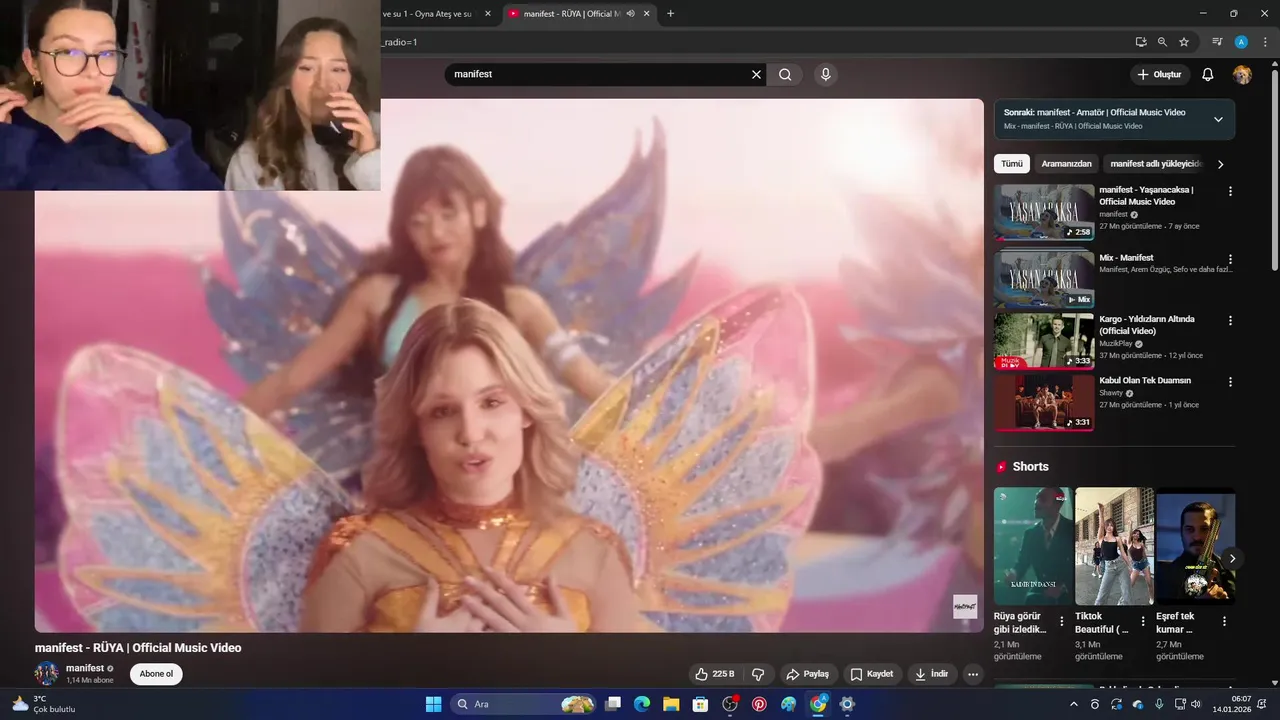Open Kargo - Yıldızların Altında title link

1149,325
